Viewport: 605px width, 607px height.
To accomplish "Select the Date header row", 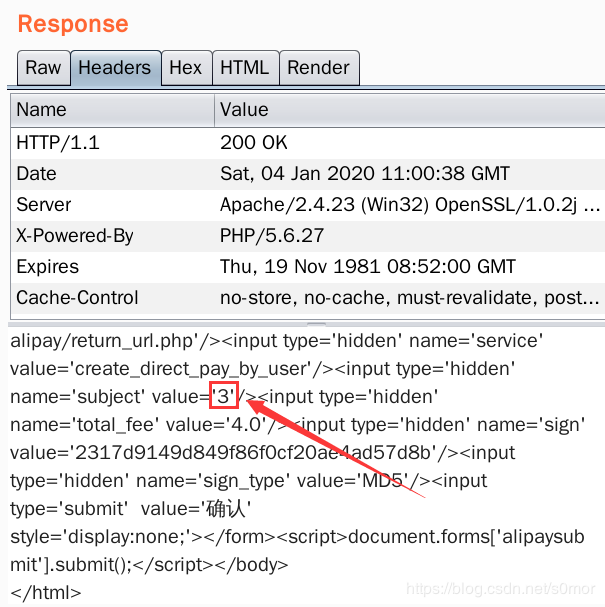I will pos(308,174).
